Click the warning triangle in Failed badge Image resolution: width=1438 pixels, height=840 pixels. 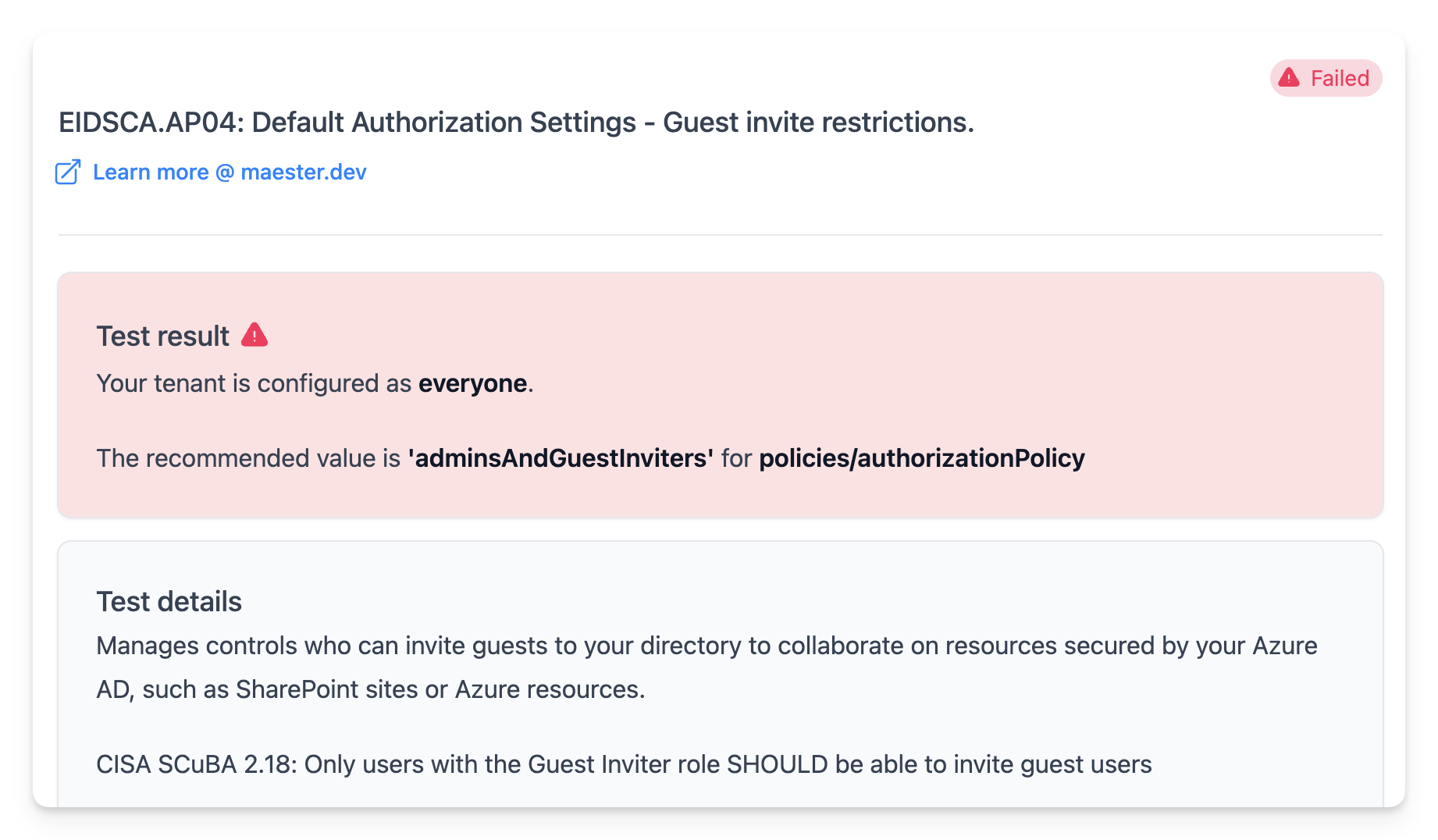click(x=1289, y=78)
